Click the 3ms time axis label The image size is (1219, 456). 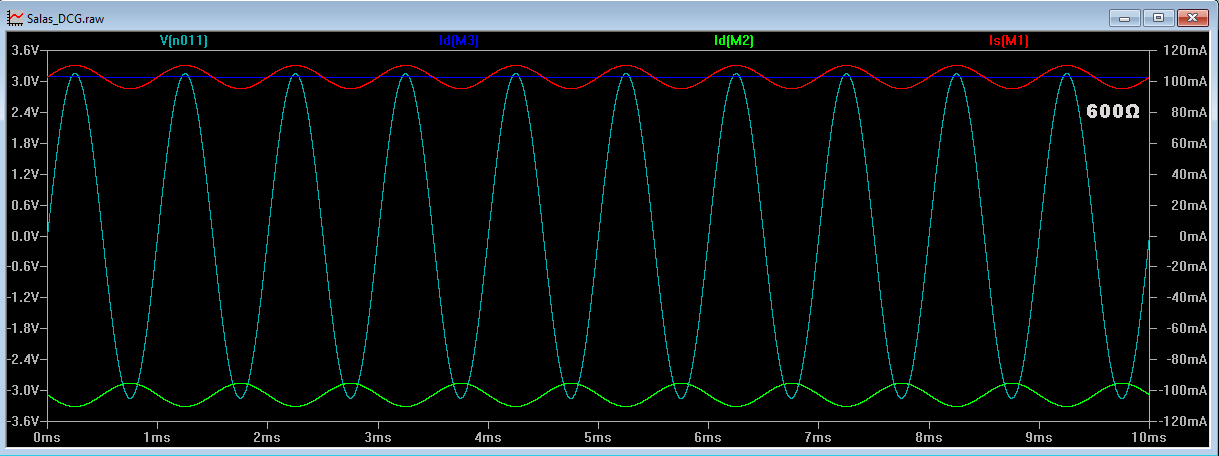(x=377, y=438)
